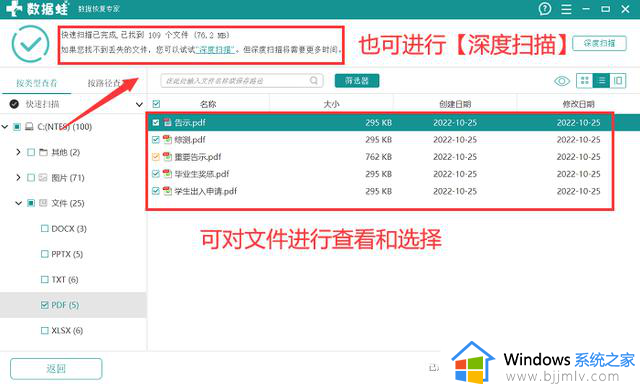
Task: Click the PDF icon of 告示.pdf
Action: [x=167, y=122]
